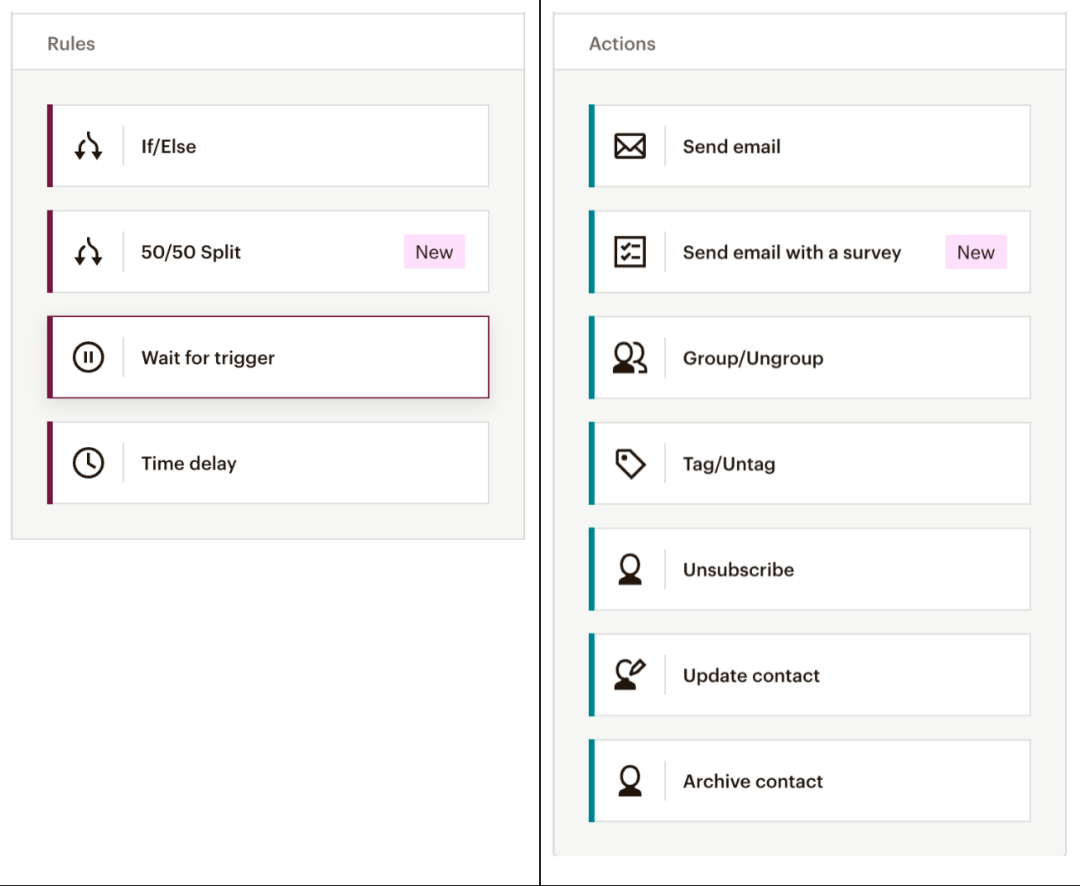Add the Time delay rule label
This screenshot has width=1080, height=886.
(189, 463)
